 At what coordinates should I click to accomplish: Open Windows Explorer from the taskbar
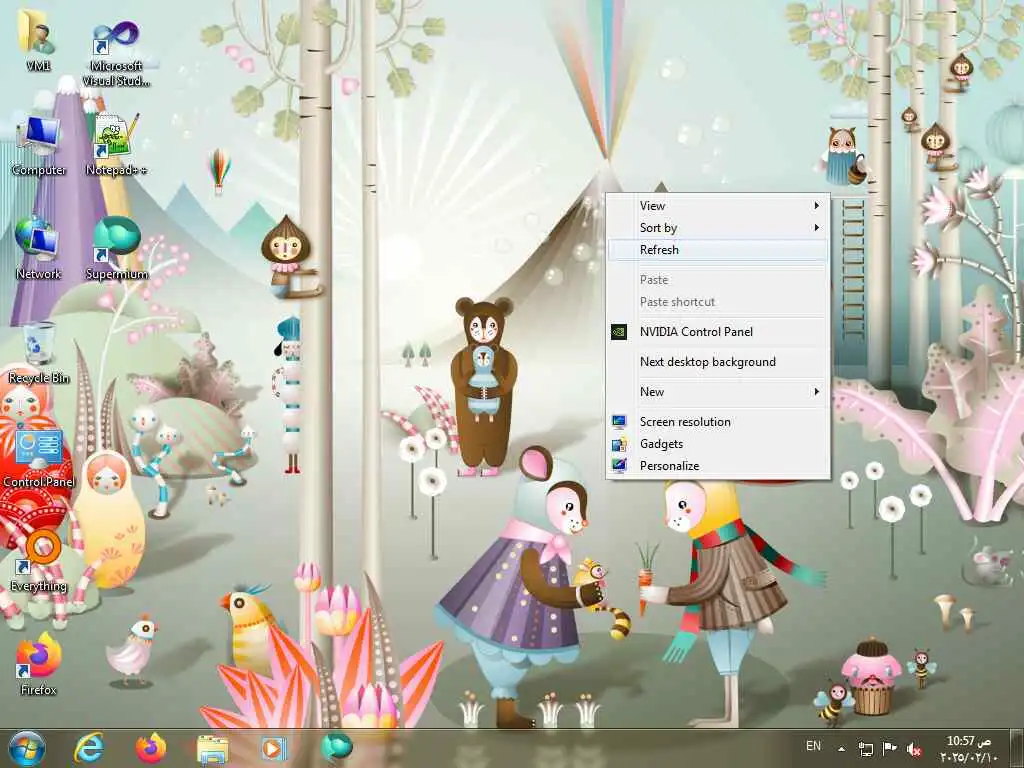pos(212,749)
